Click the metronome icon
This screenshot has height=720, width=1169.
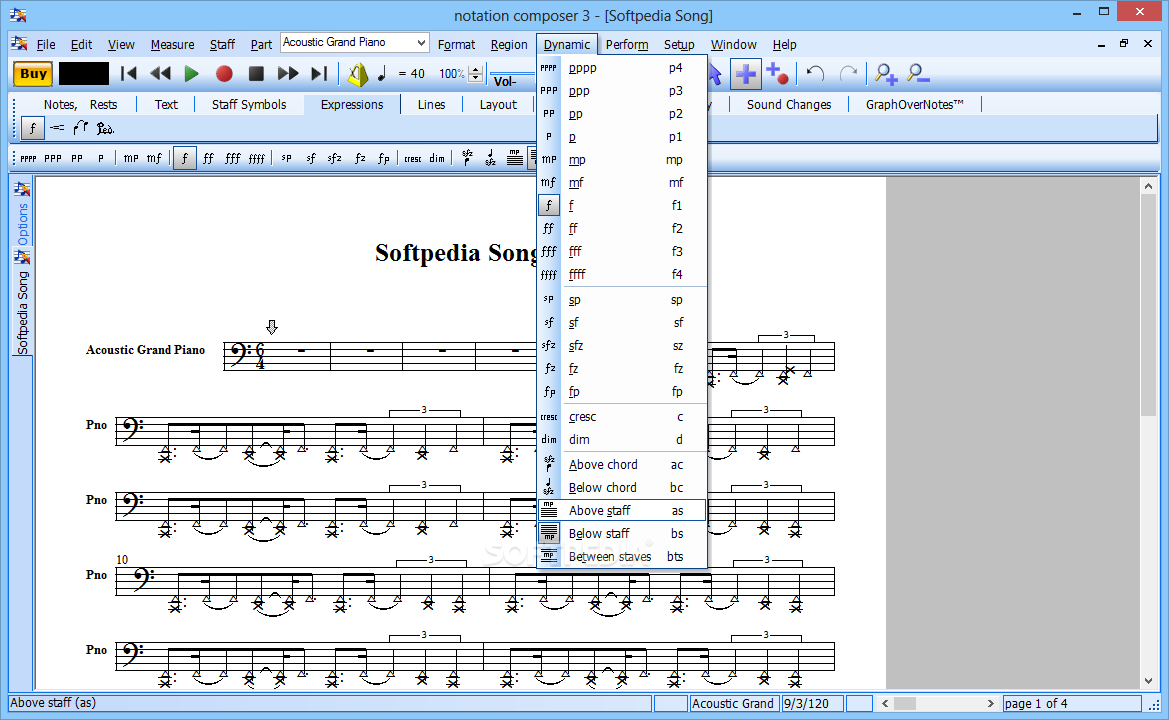pyautogui.click(x=357, y=73)
